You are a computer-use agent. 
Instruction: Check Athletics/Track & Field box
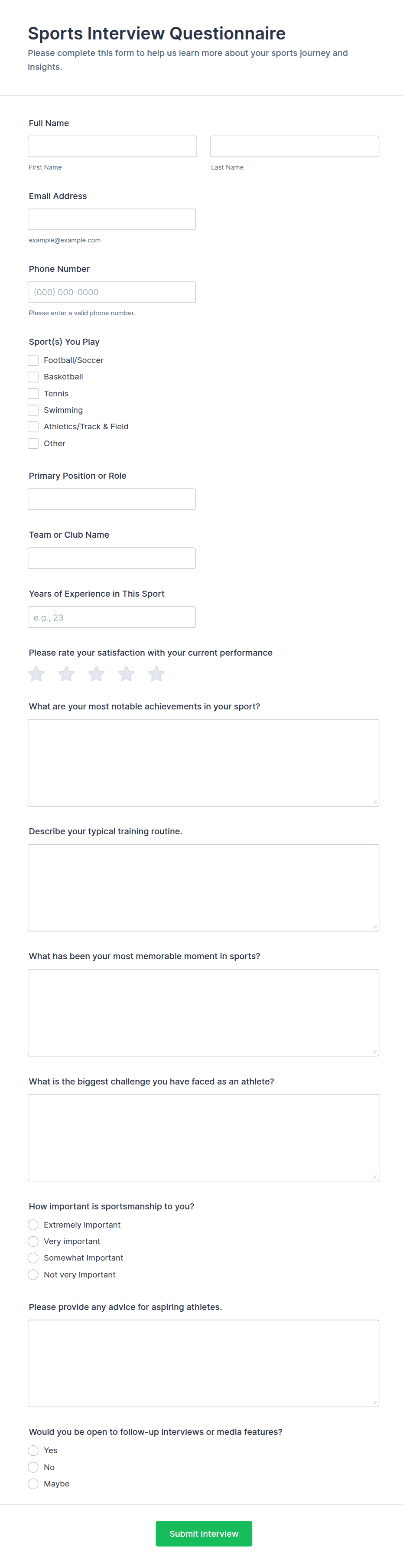pos(33,427)
